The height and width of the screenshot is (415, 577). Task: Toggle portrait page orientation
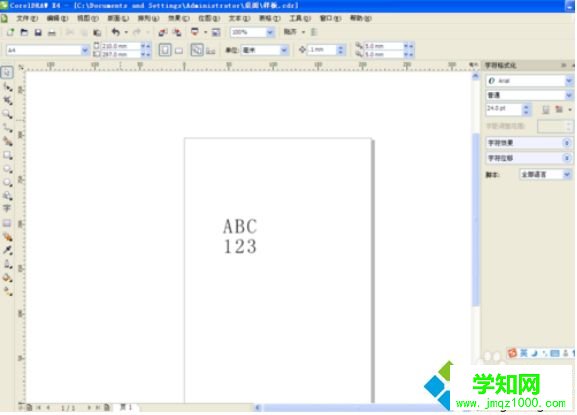point(165,50)
